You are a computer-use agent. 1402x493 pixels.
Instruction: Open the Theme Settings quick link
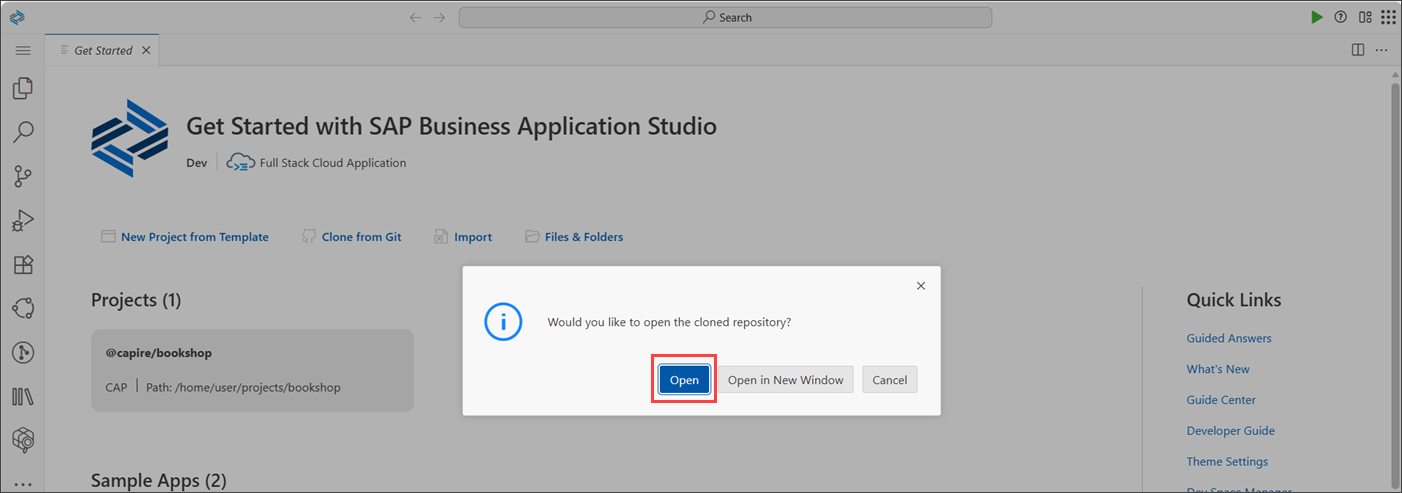[1227, 462]
